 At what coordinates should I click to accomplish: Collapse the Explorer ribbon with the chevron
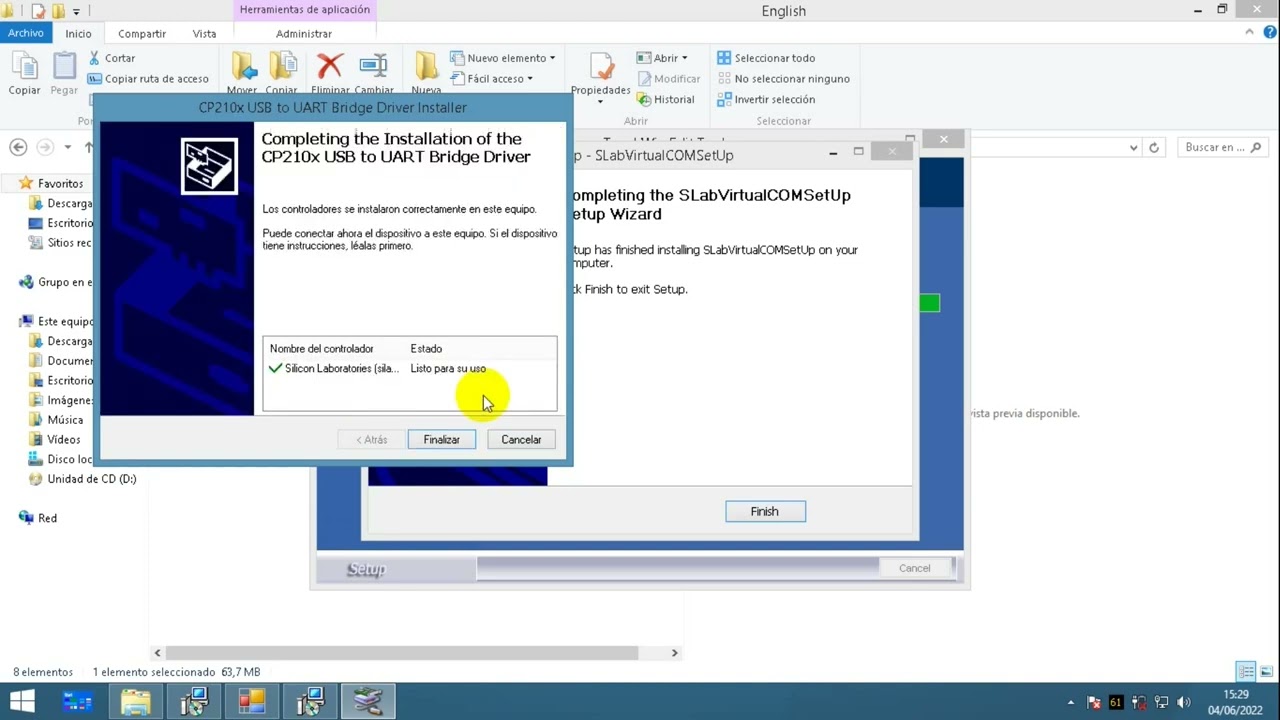[x=1250, y=33]
